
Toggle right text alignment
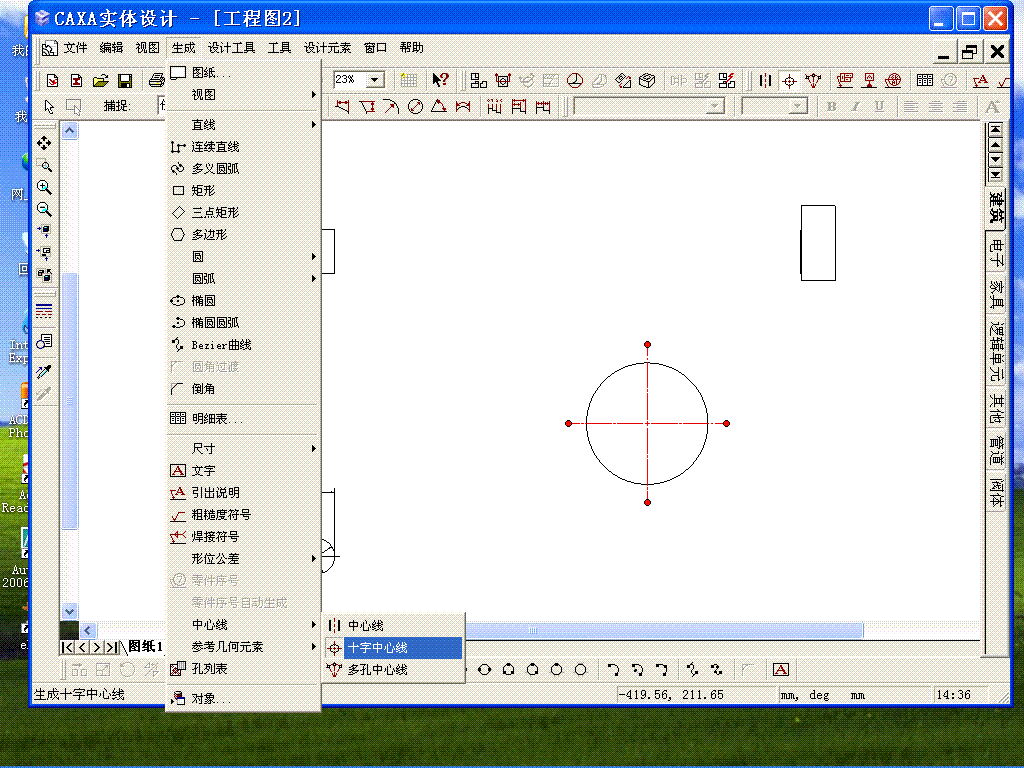pyautogui.click(x=959, y=106)
